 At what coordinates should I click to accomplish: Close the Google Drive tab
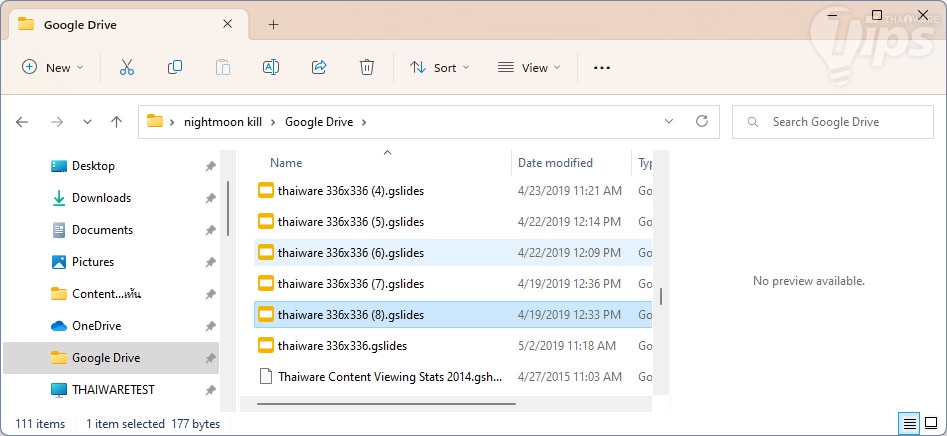(228, 24)
